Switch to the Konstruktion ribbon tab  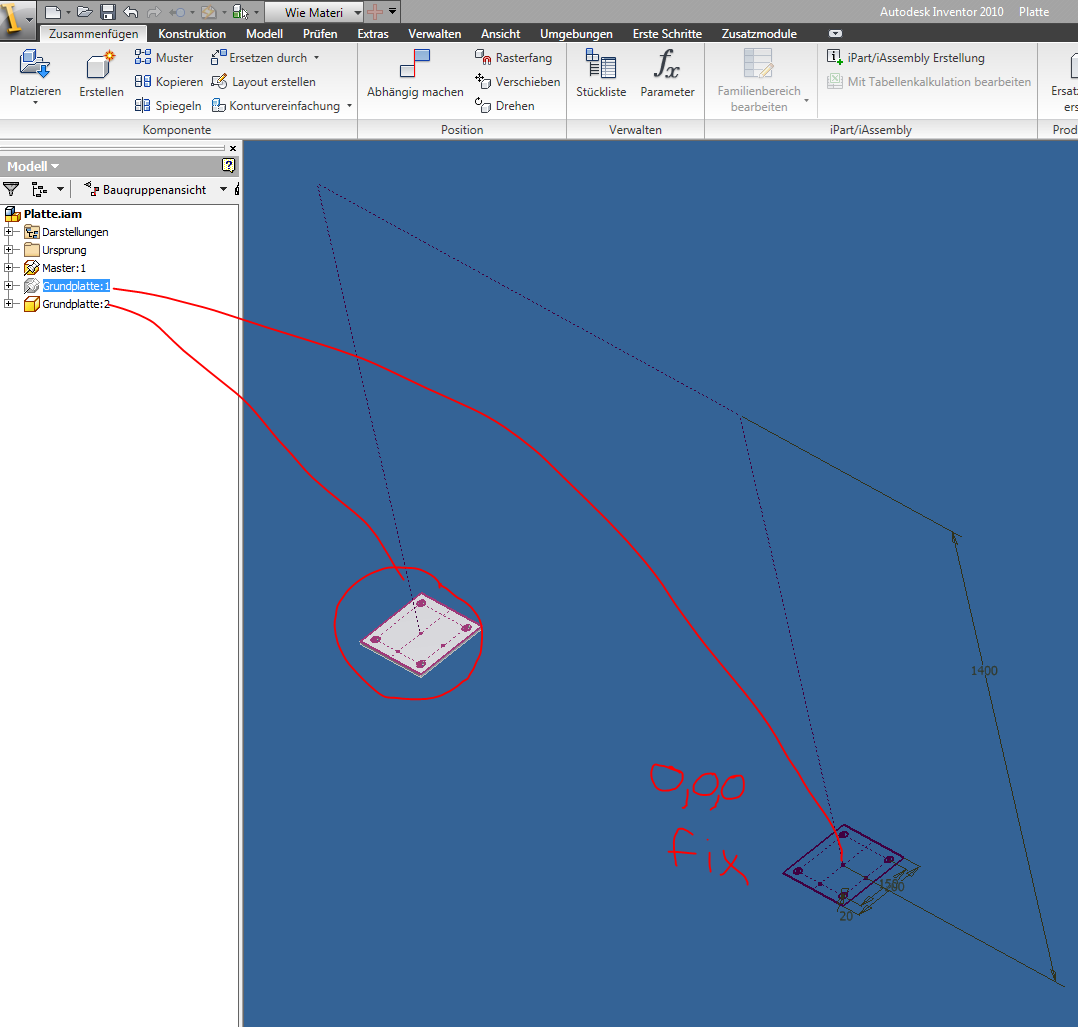(192, 34)
